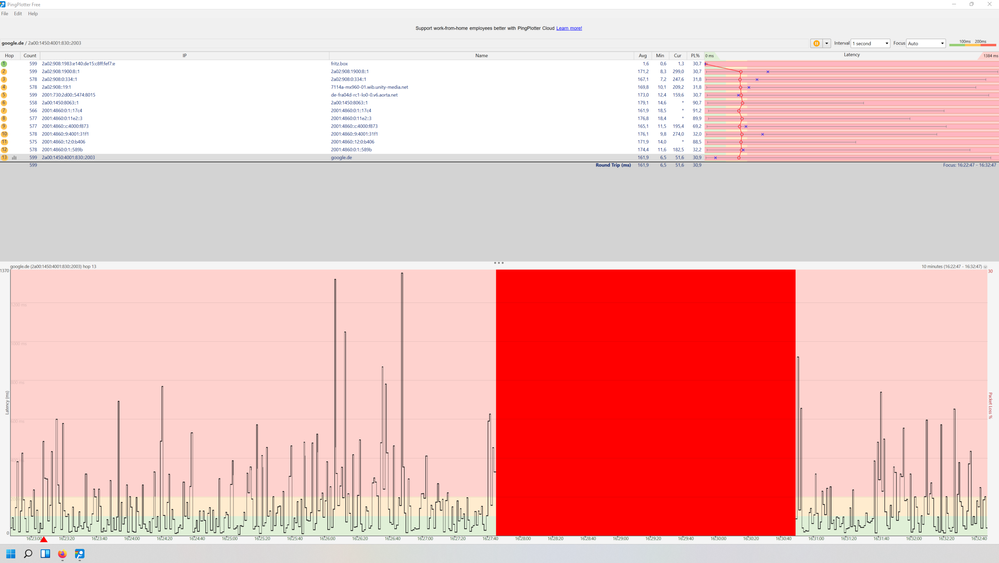The image size is (999, 563).
Task: Click the panel splitter dots above the timeline graph
Action: [499, 262]
